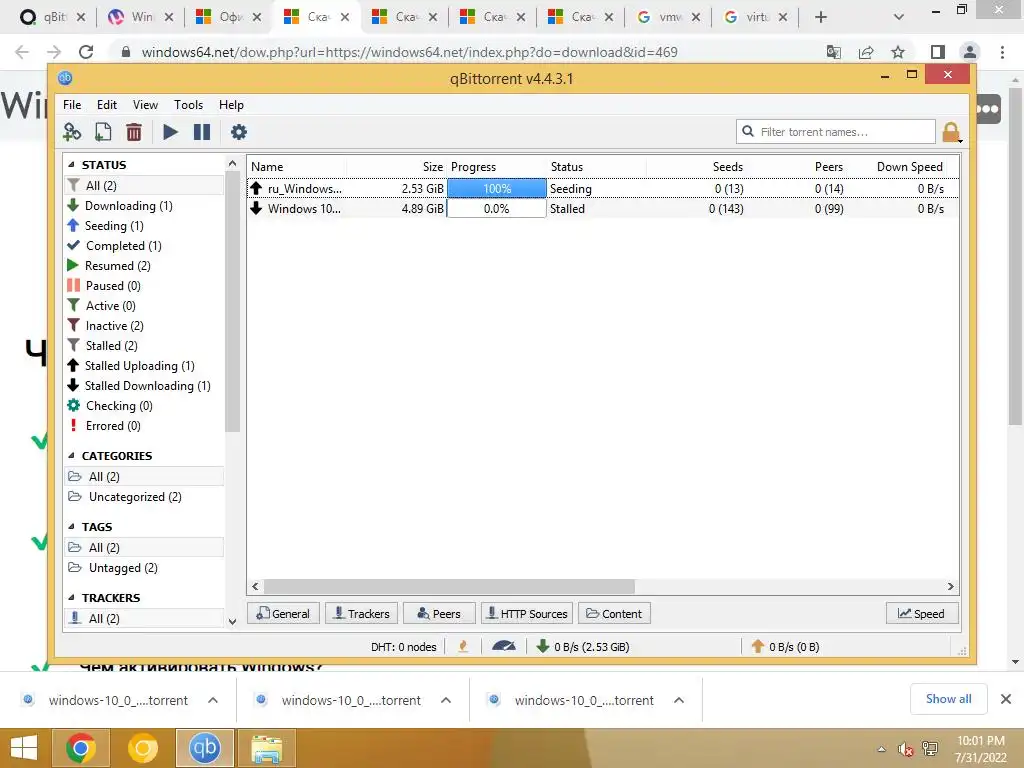Click the Add torrent link toolbar icon
This screenshot has width=1024, height=768.
(72, 132)
